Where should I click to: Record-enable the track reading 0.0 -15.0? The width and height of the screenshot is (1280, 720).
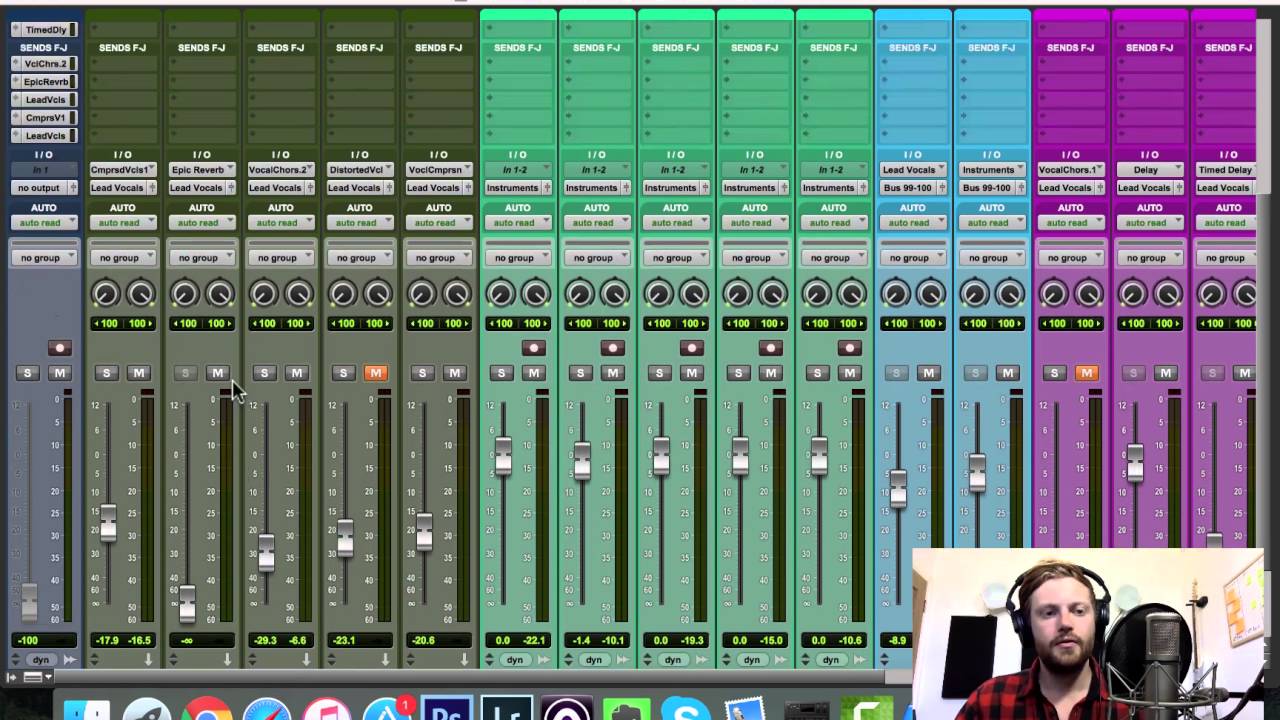pos(770,348)
